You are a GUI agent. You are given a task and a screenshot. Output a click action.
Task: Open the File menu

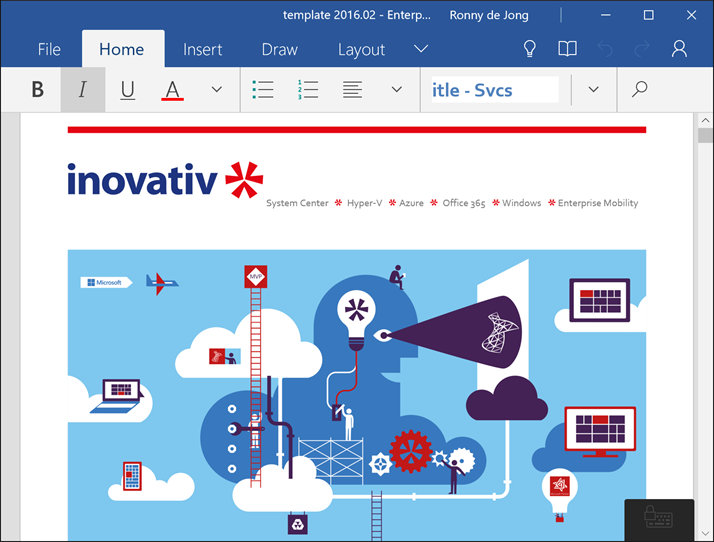pyautogui.click(x=49, y=49)
